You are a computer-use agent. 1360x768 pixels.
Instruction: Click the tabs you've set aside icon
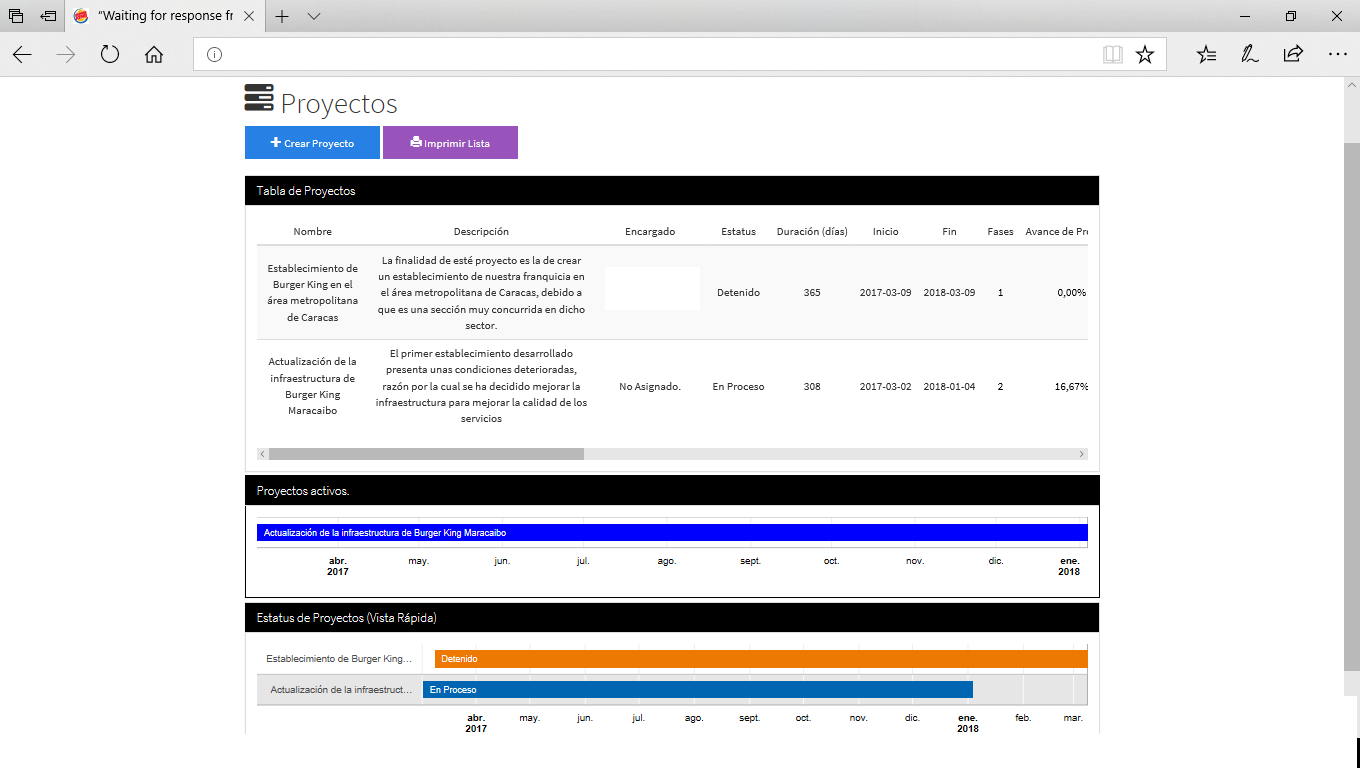(x=16, y=16)
